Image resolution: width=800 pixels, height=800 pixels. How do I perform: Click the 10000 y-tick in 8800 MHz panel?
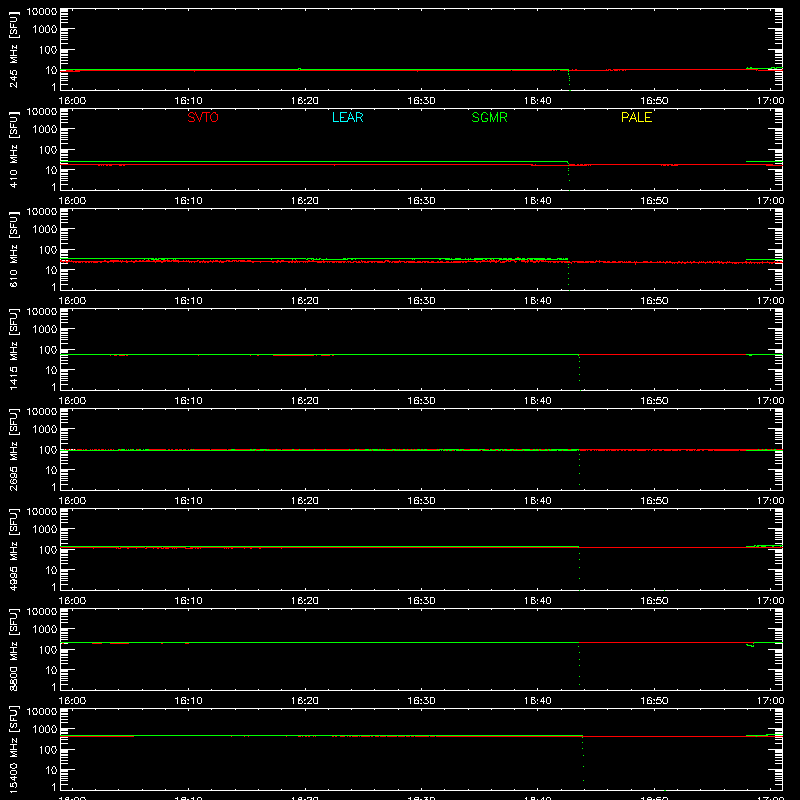click(x=42, y=612)
